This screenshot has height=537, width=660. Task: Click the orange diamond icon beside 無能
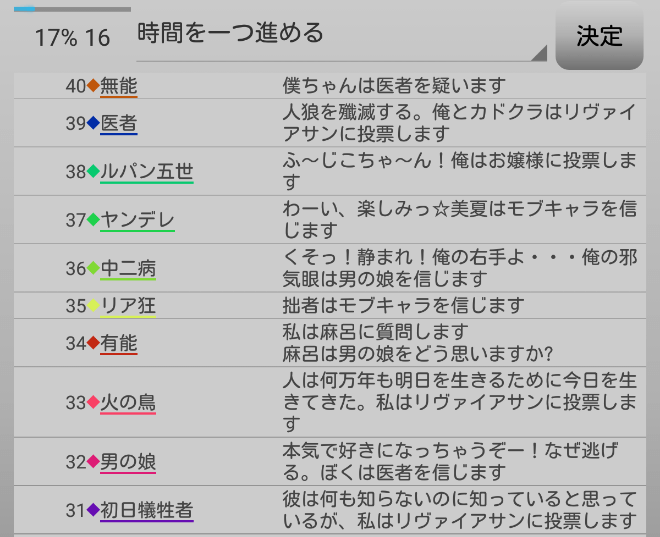click(94, 86)
